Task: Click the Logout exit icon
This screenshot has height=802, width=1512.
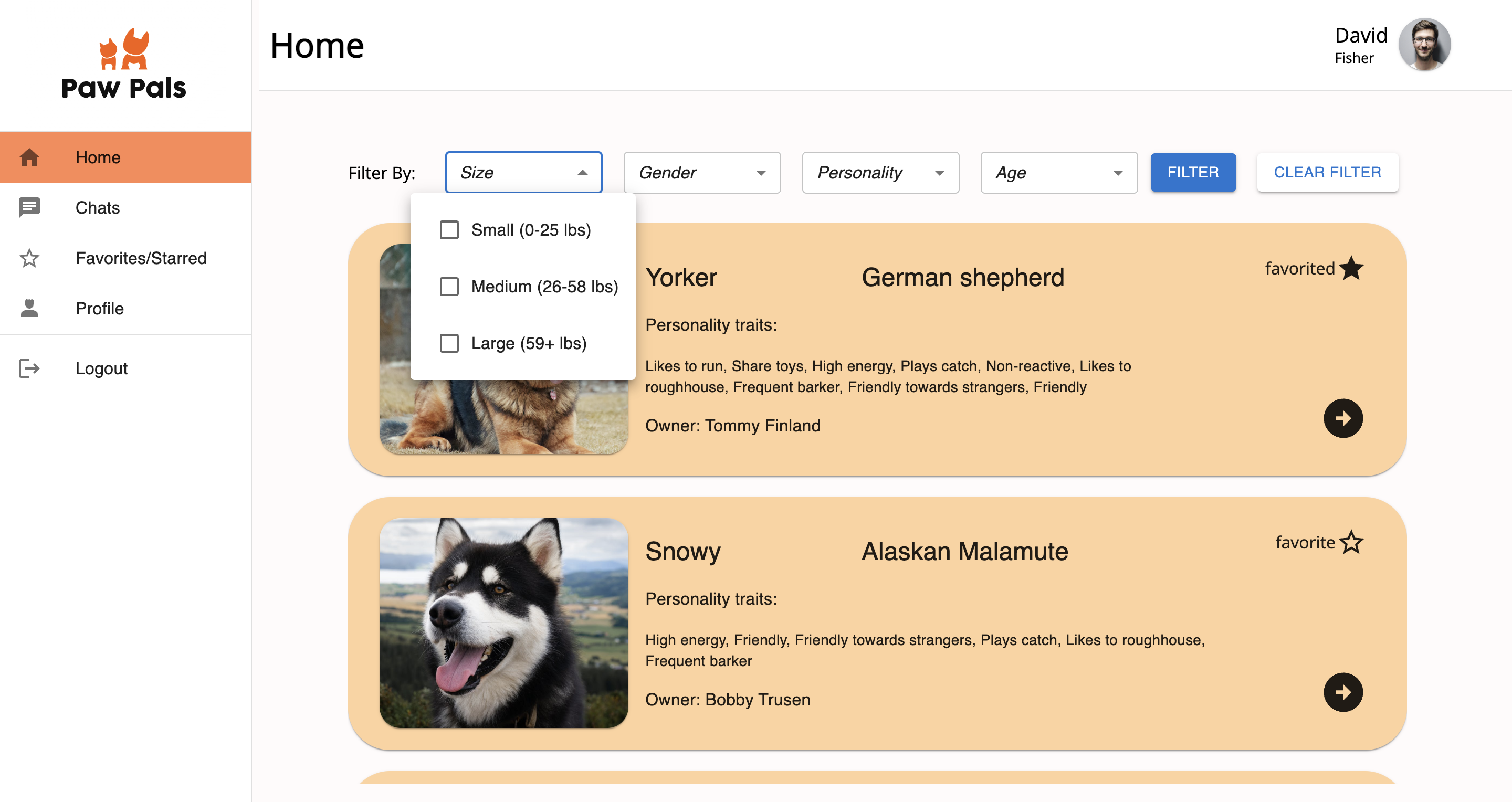Action: coord(29,368)
